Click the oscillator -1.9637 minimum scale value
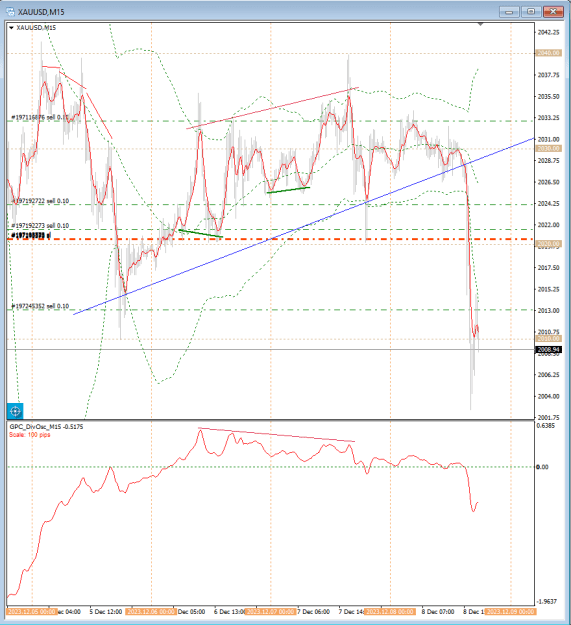Viewport: 571px width, 625px height. click(x=547, y=601)
